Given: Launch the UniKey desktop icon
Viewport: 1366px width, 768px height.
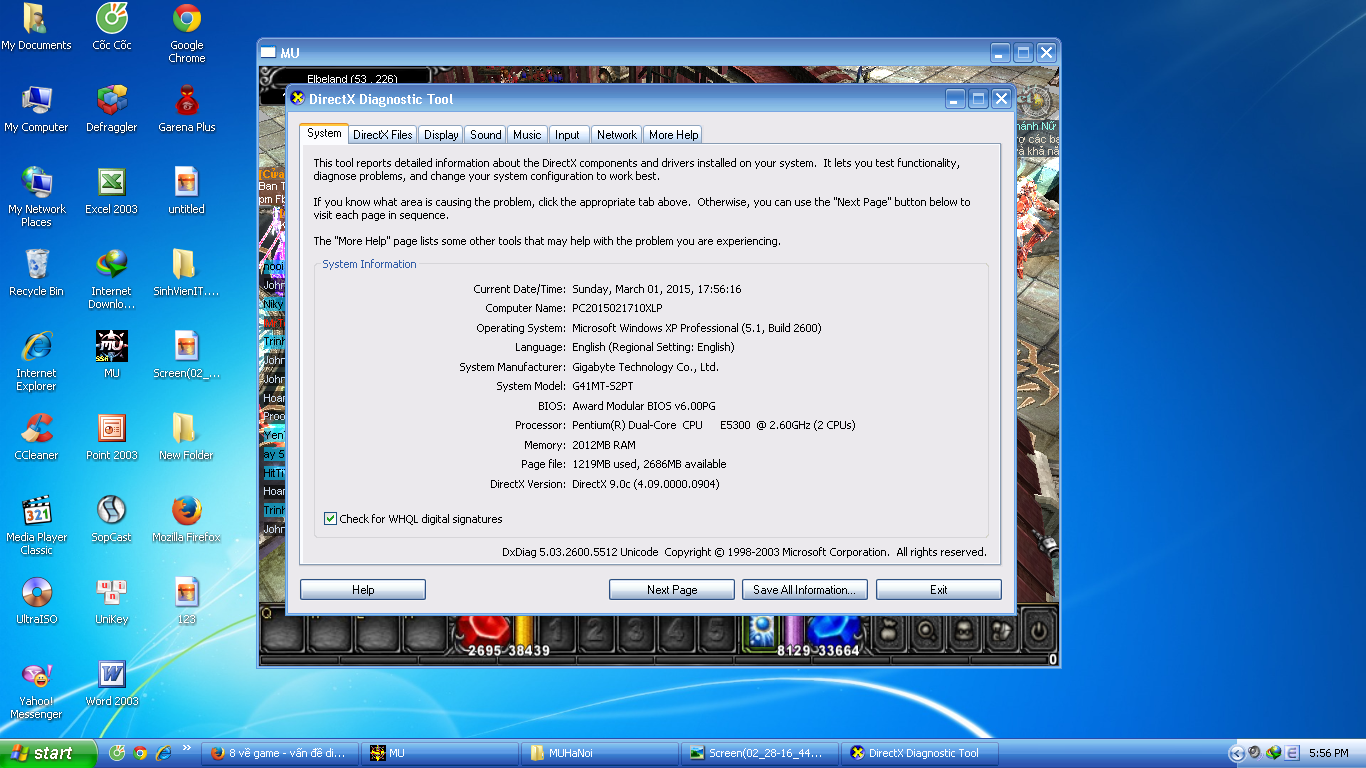Looking at the screenshot, I should (112, 601).
